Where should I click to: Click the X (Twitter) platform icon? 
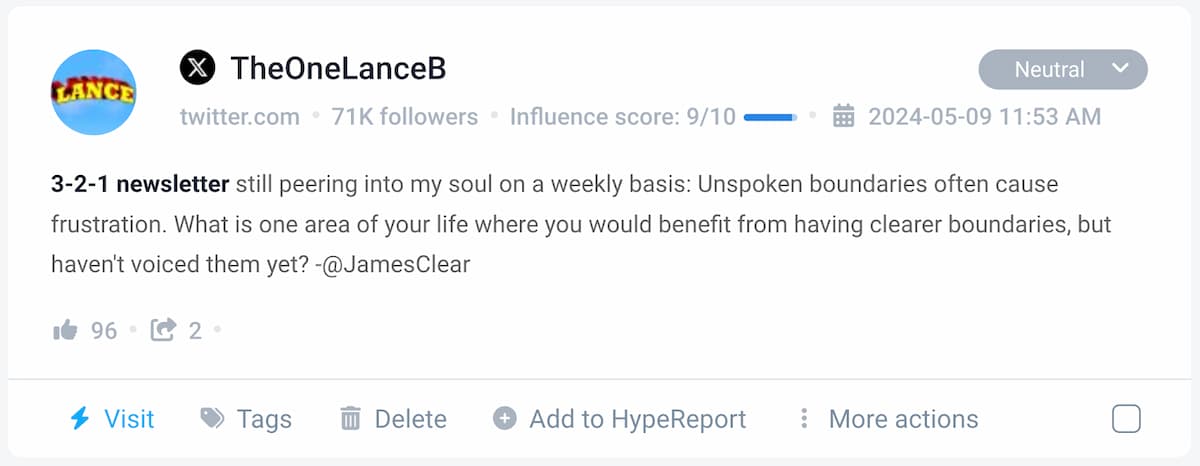point(197,69)
